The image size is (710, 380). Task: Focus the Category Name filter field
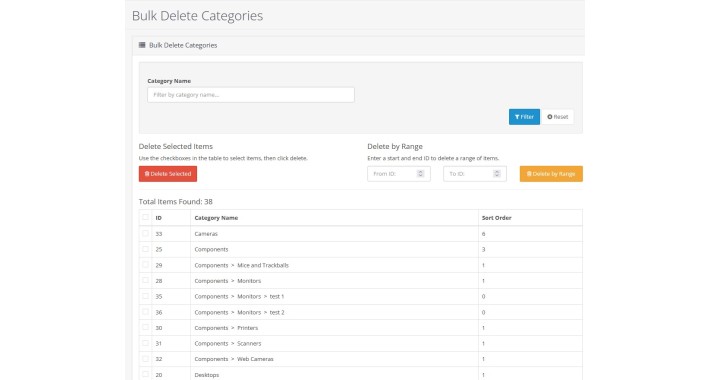tap(251, 95)
